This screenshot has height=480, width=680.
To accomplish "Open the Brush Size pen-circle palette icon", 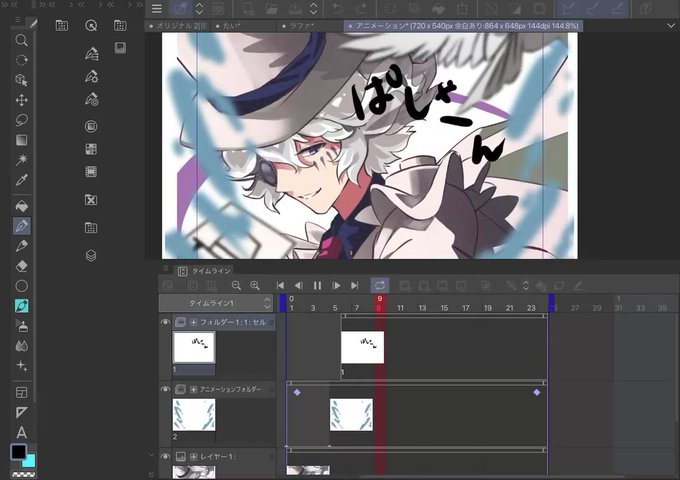I will pyautogui.click(x=91, y=99).
